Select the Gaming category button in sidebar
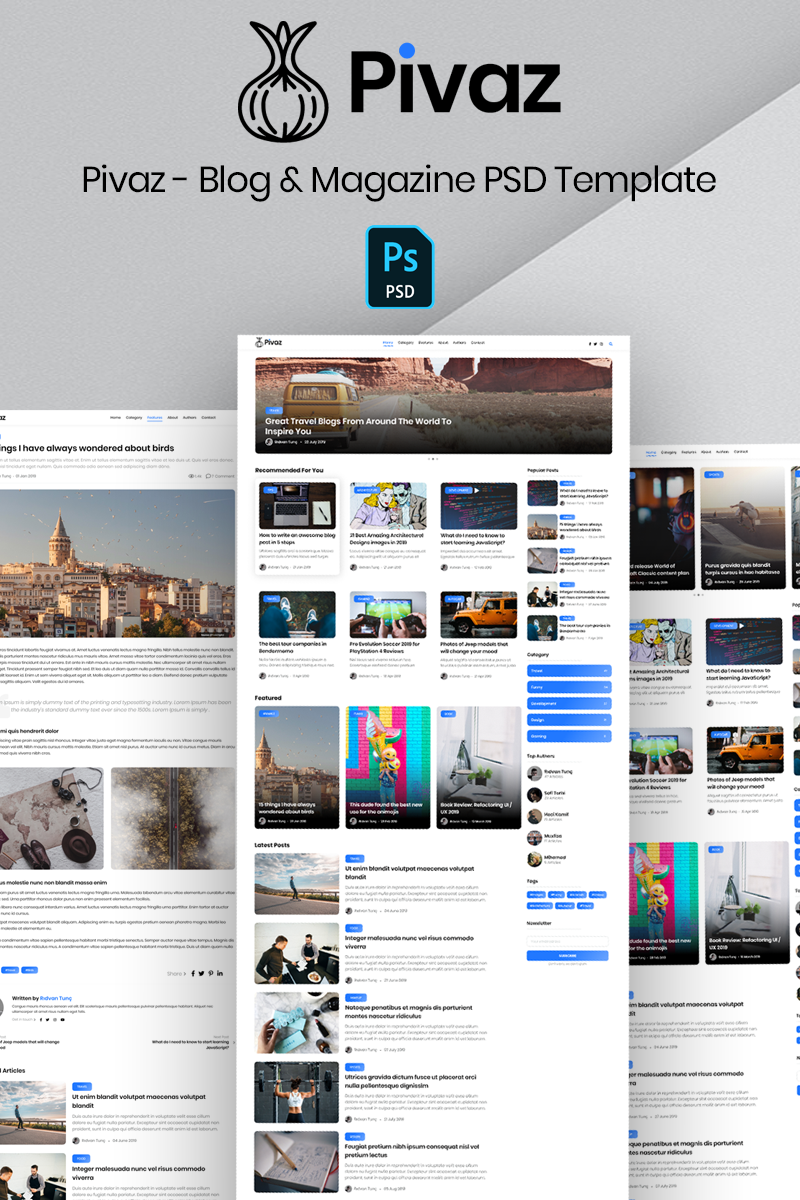This screenshot has height=1200, width=800. coord(568,735)
